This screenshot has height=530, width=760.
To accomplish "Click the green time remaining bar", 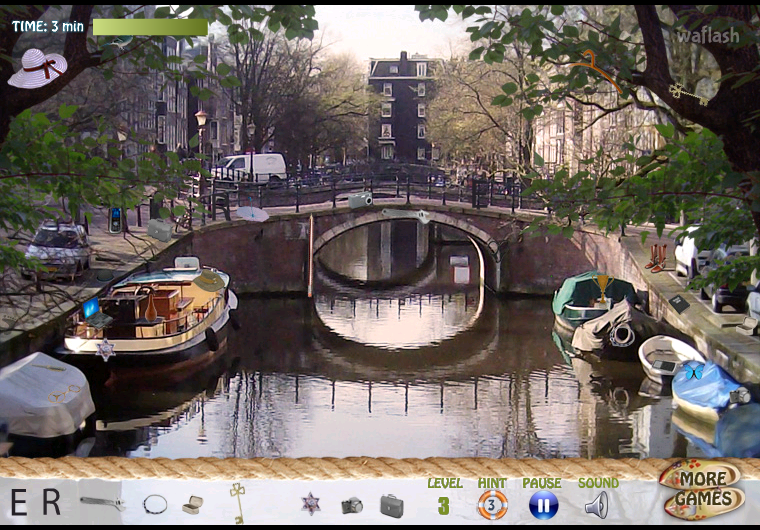I will [150, 27].
